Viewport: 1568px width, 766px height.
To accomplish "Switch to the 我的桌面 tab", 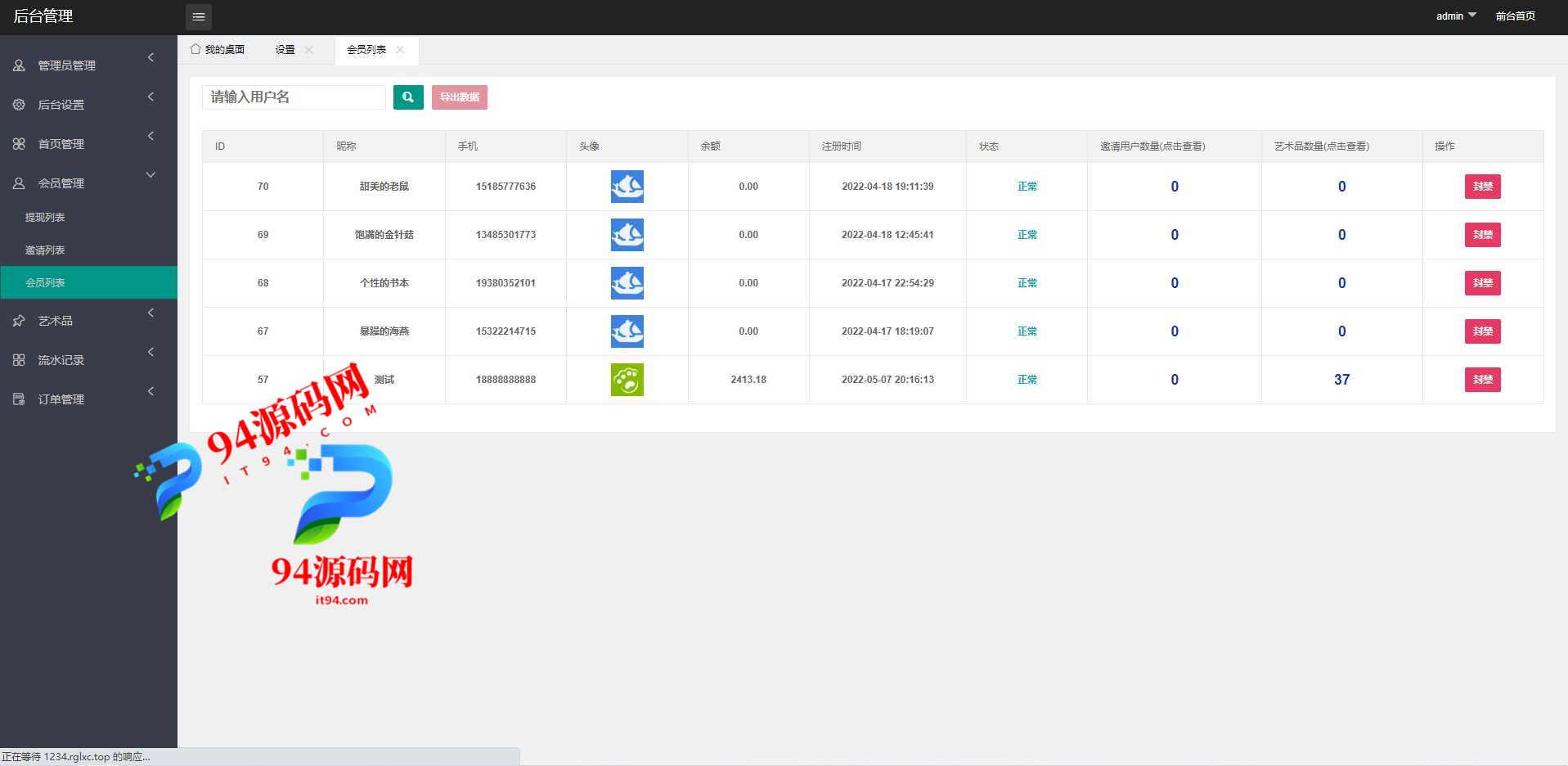I will 218,50.
